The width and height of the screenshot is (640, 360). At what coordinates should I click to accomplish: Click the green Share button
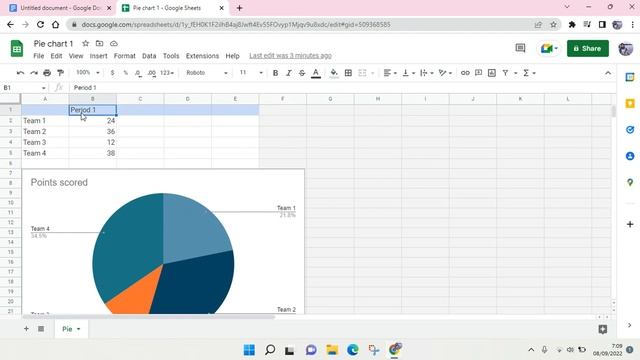click(x=587, y=49)
